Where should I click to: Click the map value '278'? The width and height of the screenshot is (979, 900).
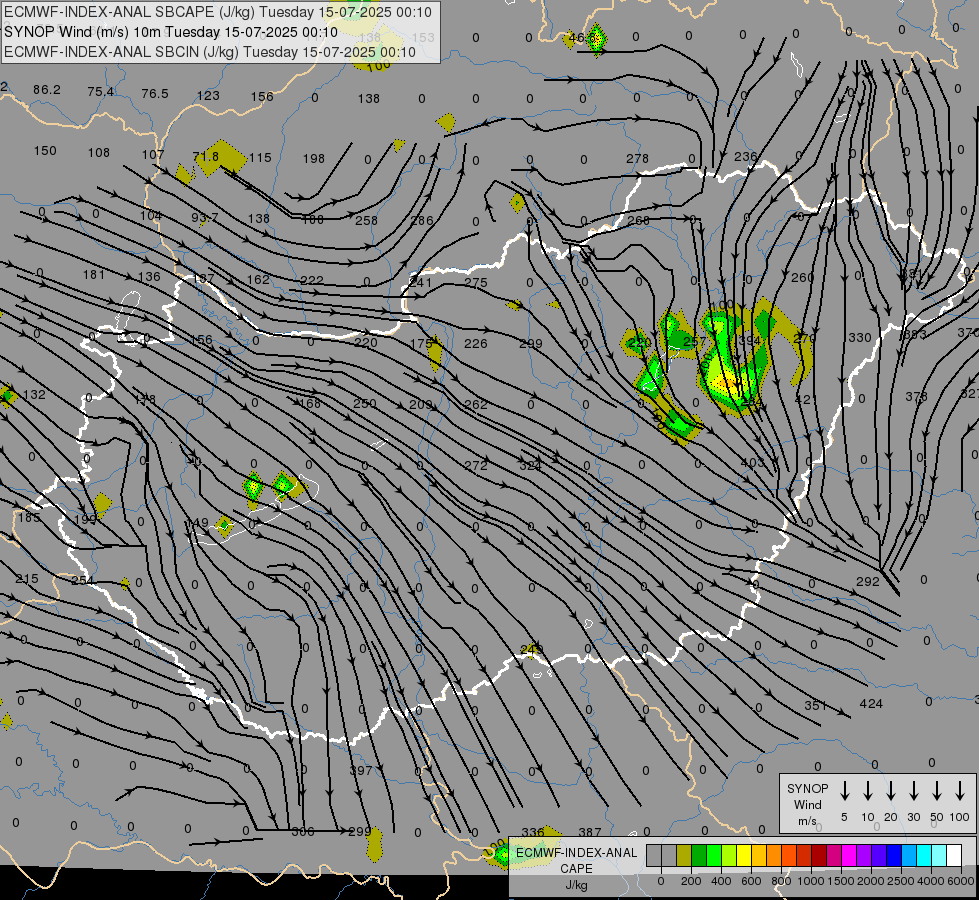coord(637,159)
